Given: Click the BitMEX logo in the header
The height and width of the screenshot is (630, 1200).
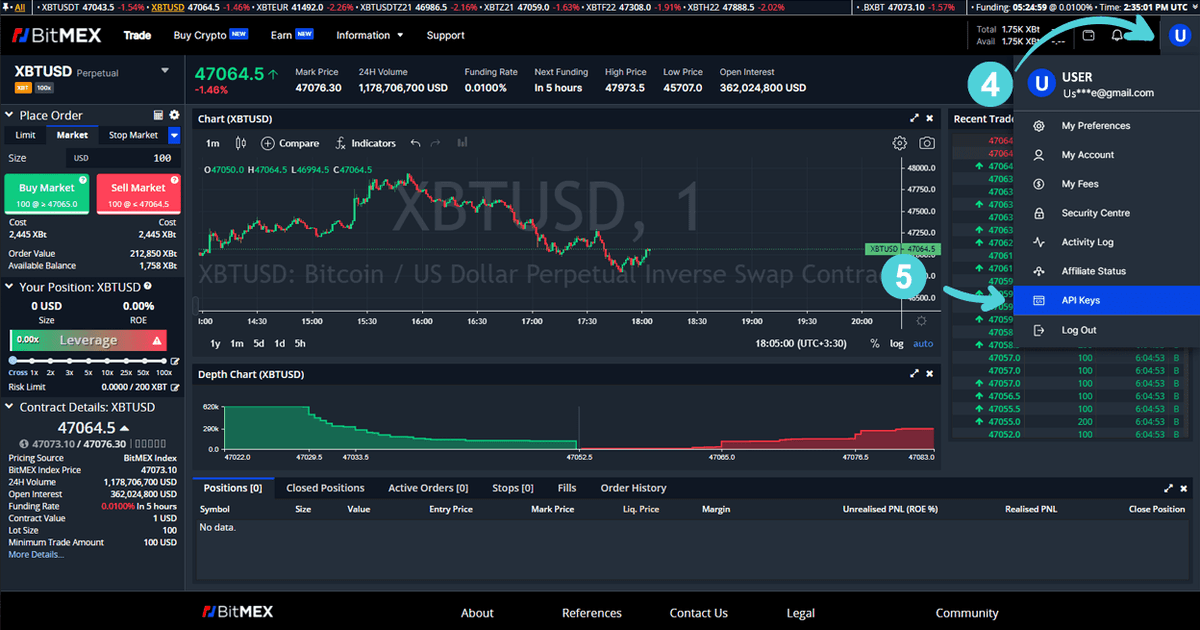Looking at the screenshot, I should (59, 35).
